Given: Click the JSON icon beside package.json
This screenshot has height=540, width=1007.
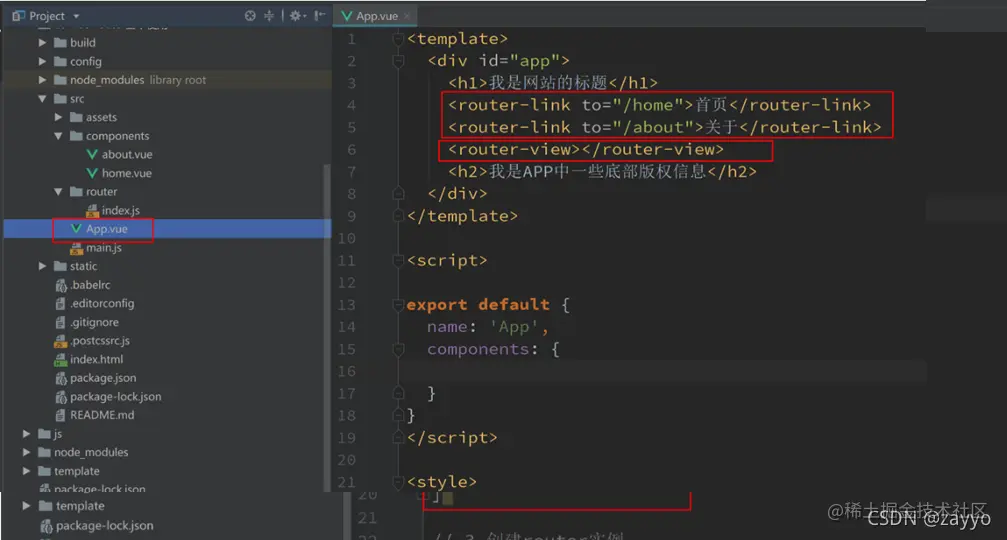Looking at the screenshot, I should pos(61,378).
